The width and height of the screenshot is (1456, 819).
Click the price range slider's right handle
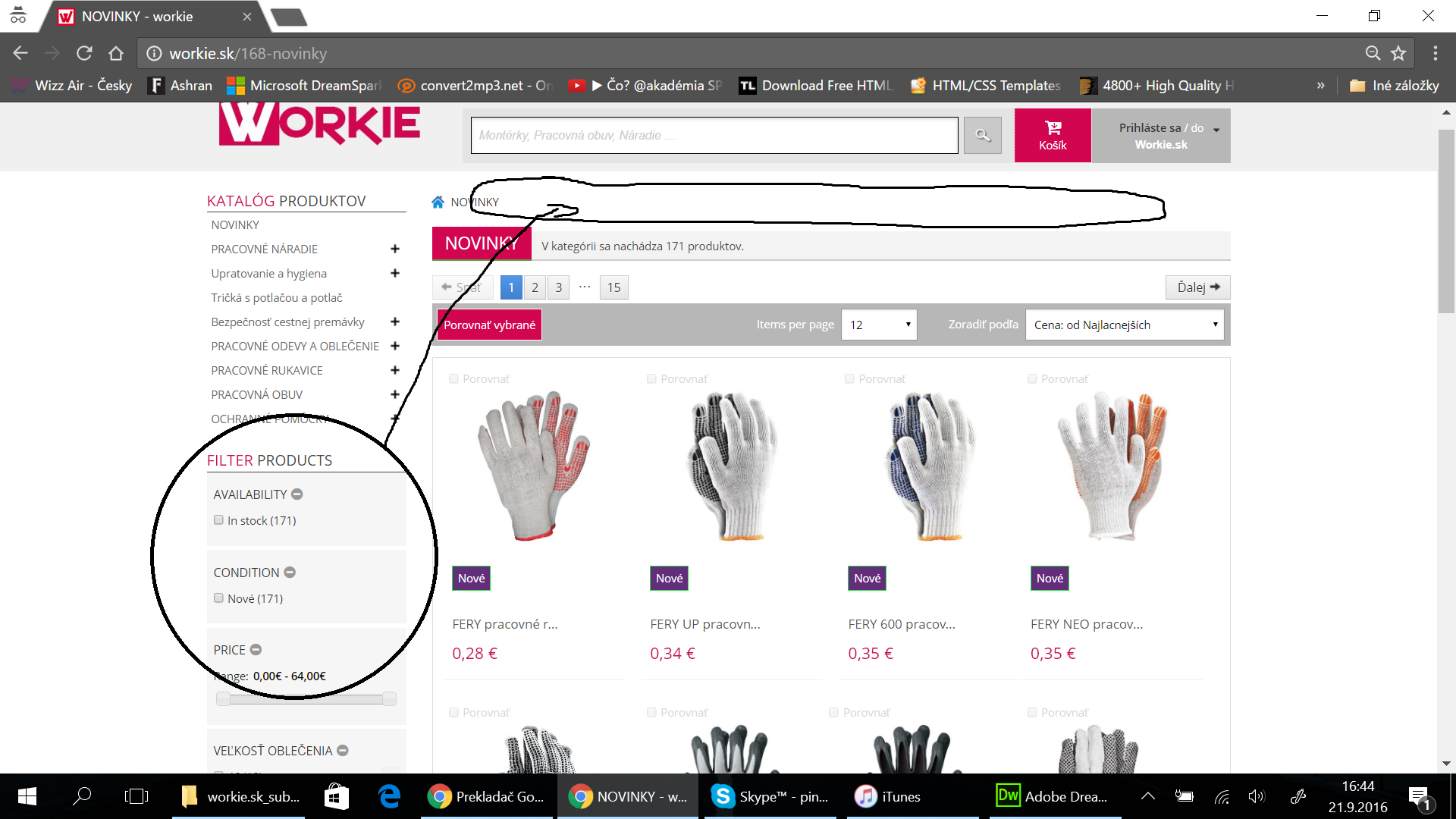(x=389, y=699)
